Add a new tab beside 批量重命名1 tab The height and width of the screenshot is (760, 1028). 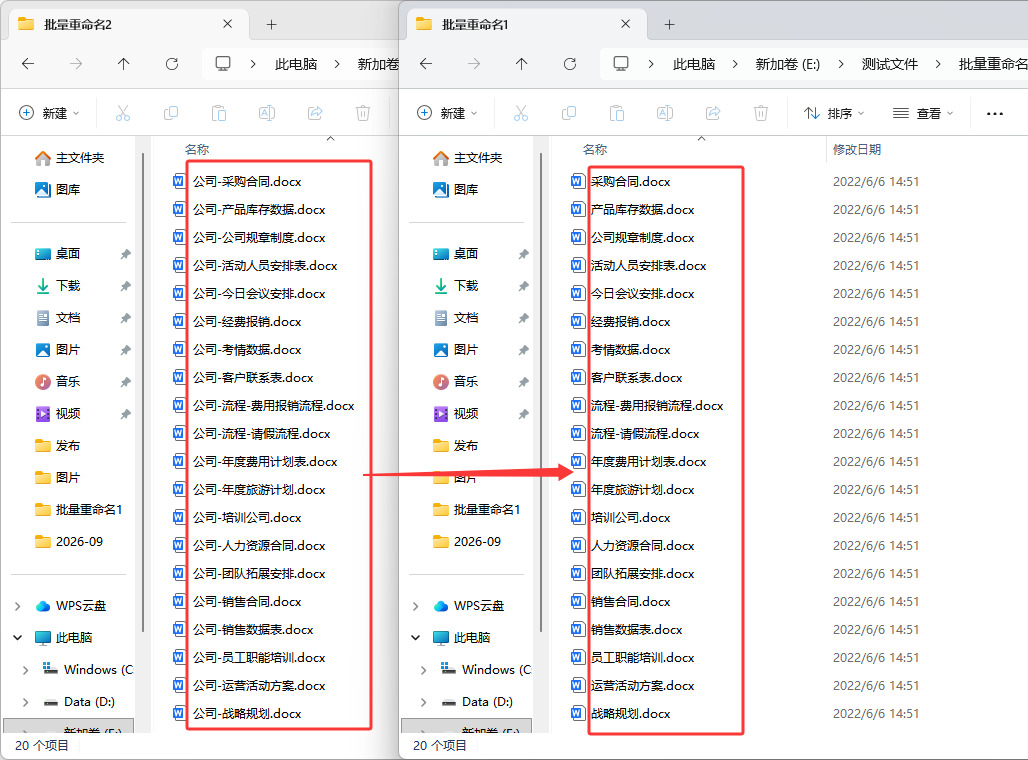pyautogui.click(x=669, y=25)
